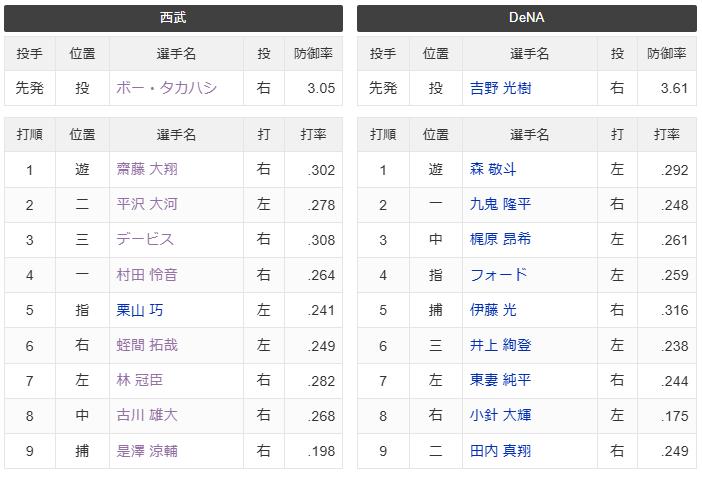This screenshot has height=478, width=702.
Task: View 村田 怜音 player details
Action: coord(147,275)
